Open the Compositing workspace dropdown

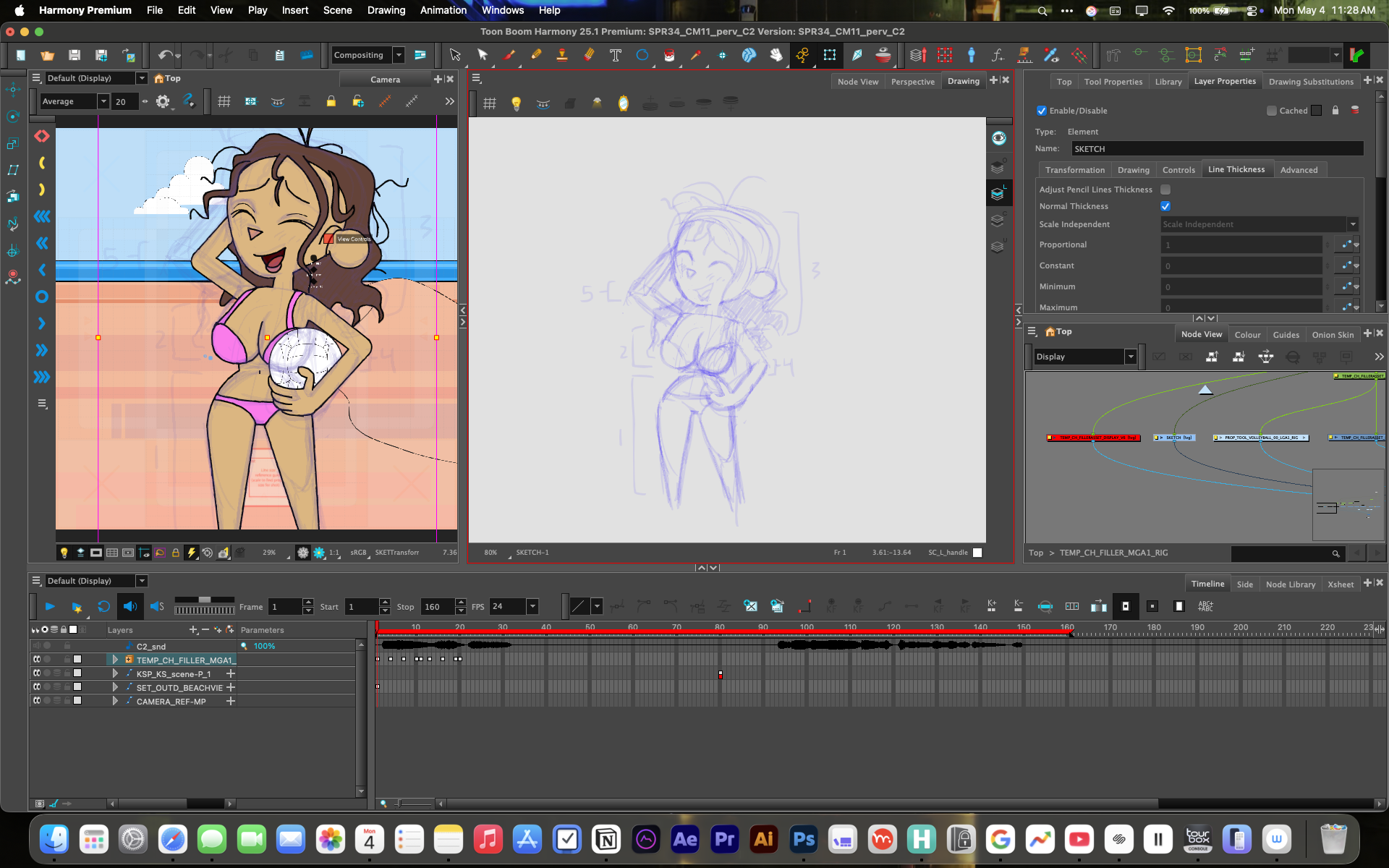[x=399, y=55]
